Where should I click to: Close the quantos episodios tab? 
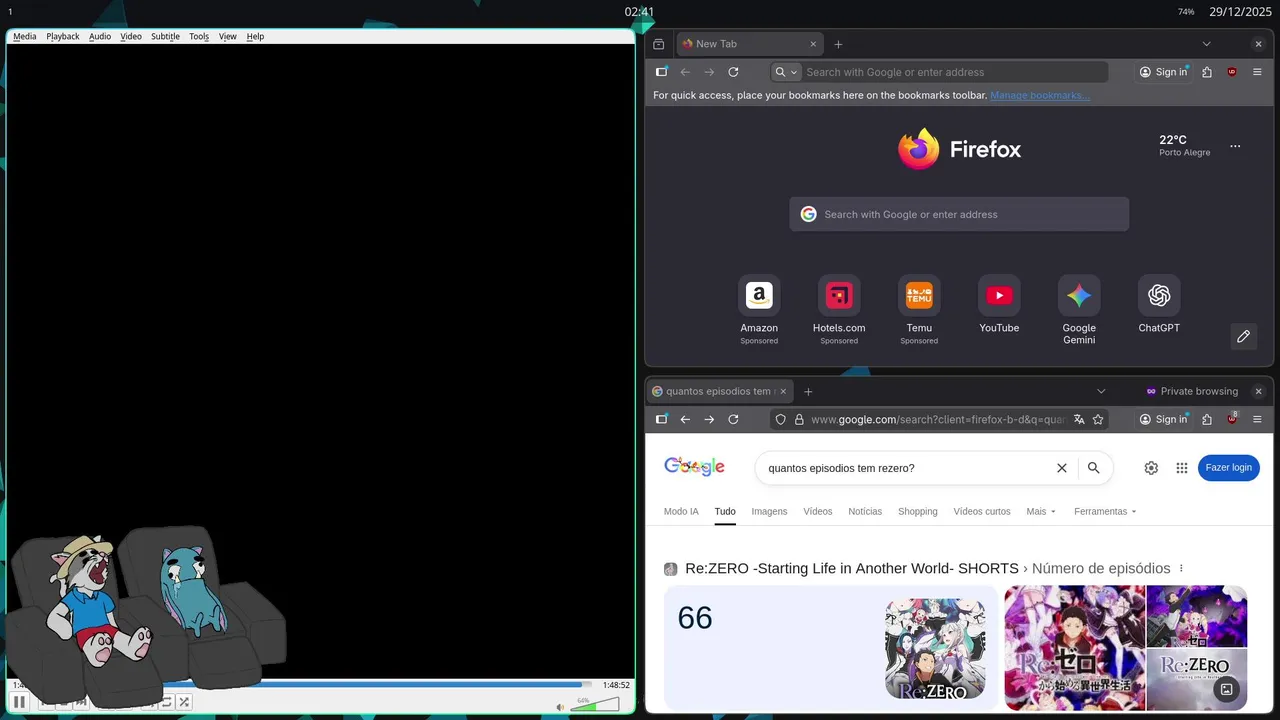click(783, 391)
